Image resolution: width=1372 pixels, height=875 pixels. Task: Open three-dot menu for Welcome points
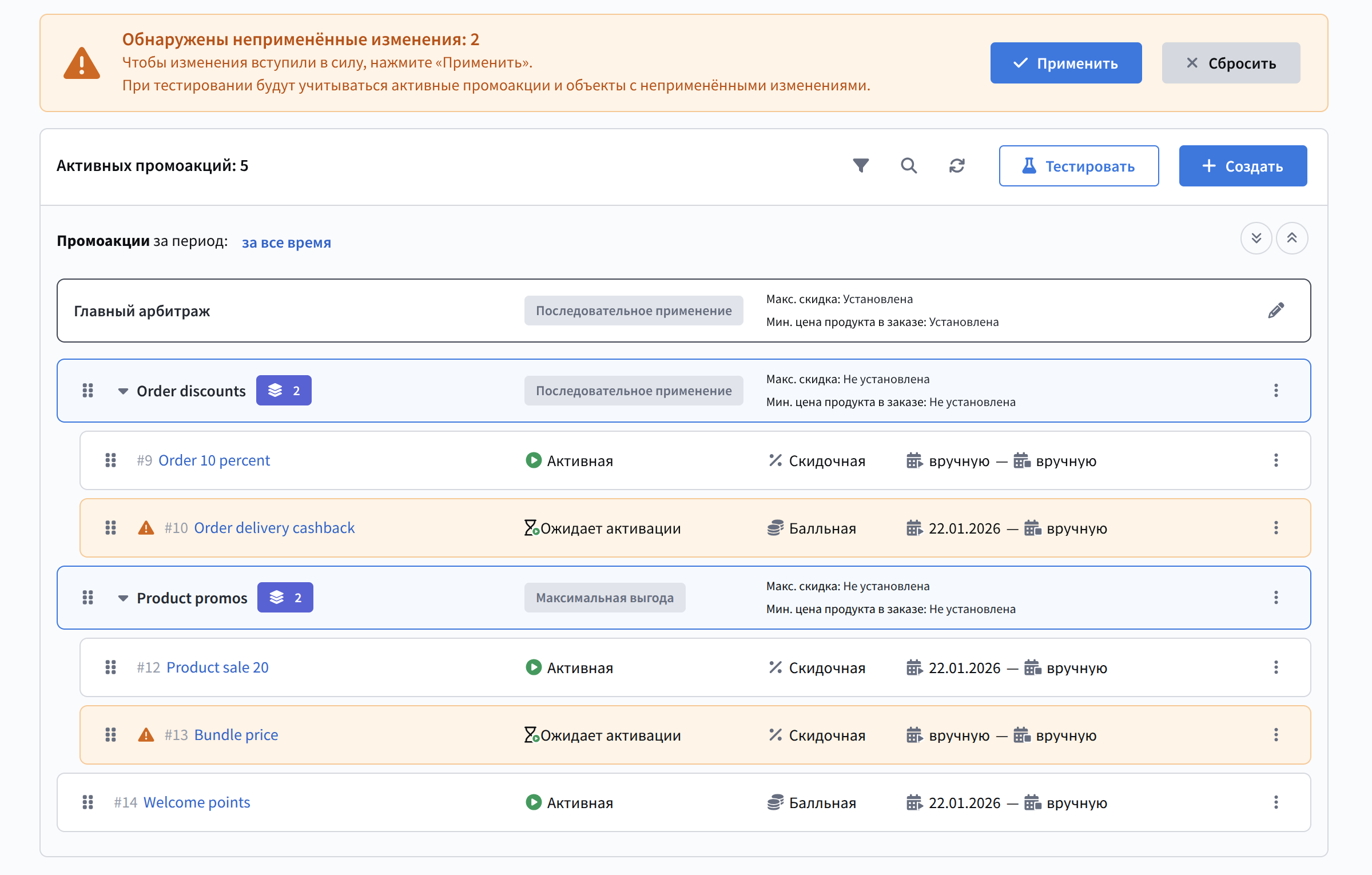1276,802
